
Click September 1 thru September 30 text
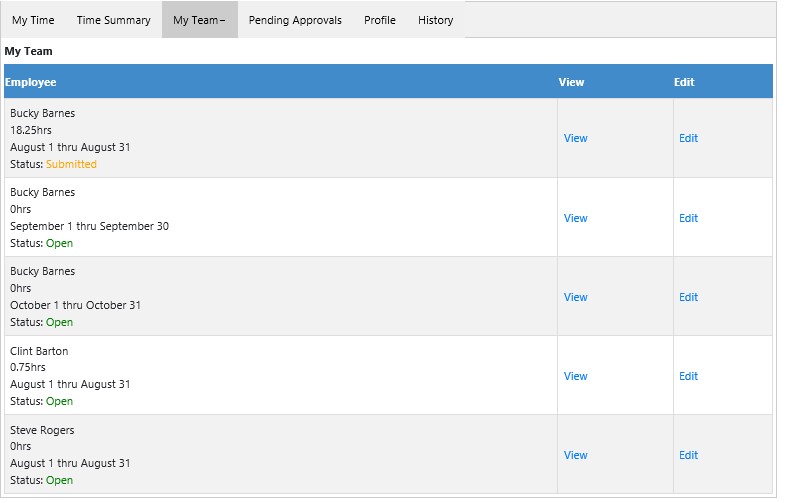pyautogui.click(x=90, y=226)
